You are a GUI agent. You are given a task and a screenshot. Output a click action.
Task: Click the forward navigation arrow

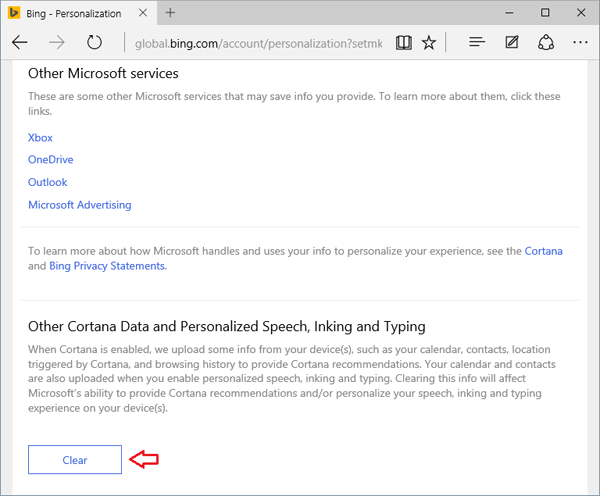[57, 43]
